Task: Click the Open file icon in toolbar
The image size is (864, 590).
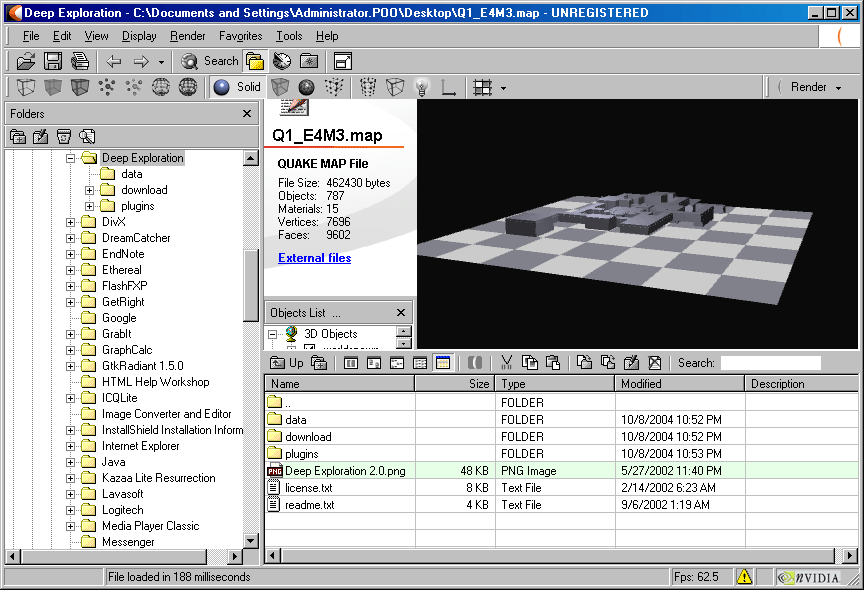Action: [26, 61]
